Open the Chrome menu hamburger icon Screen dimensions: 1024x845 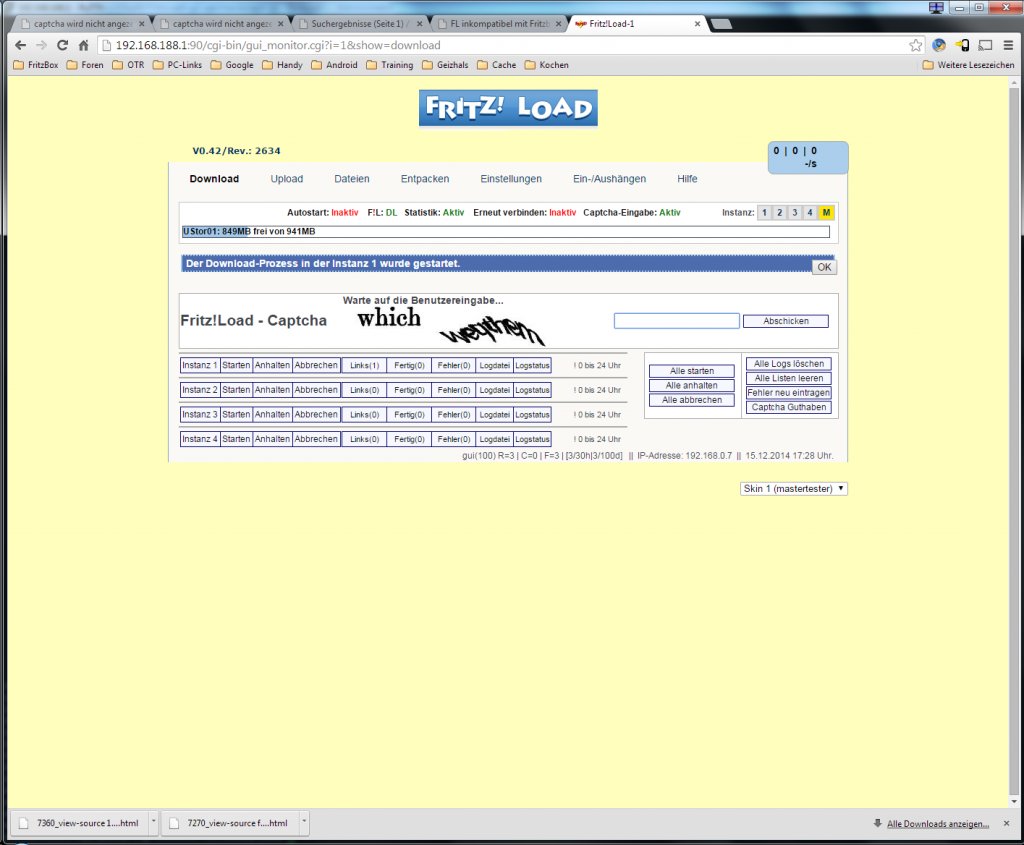[x=1008, y=45]
